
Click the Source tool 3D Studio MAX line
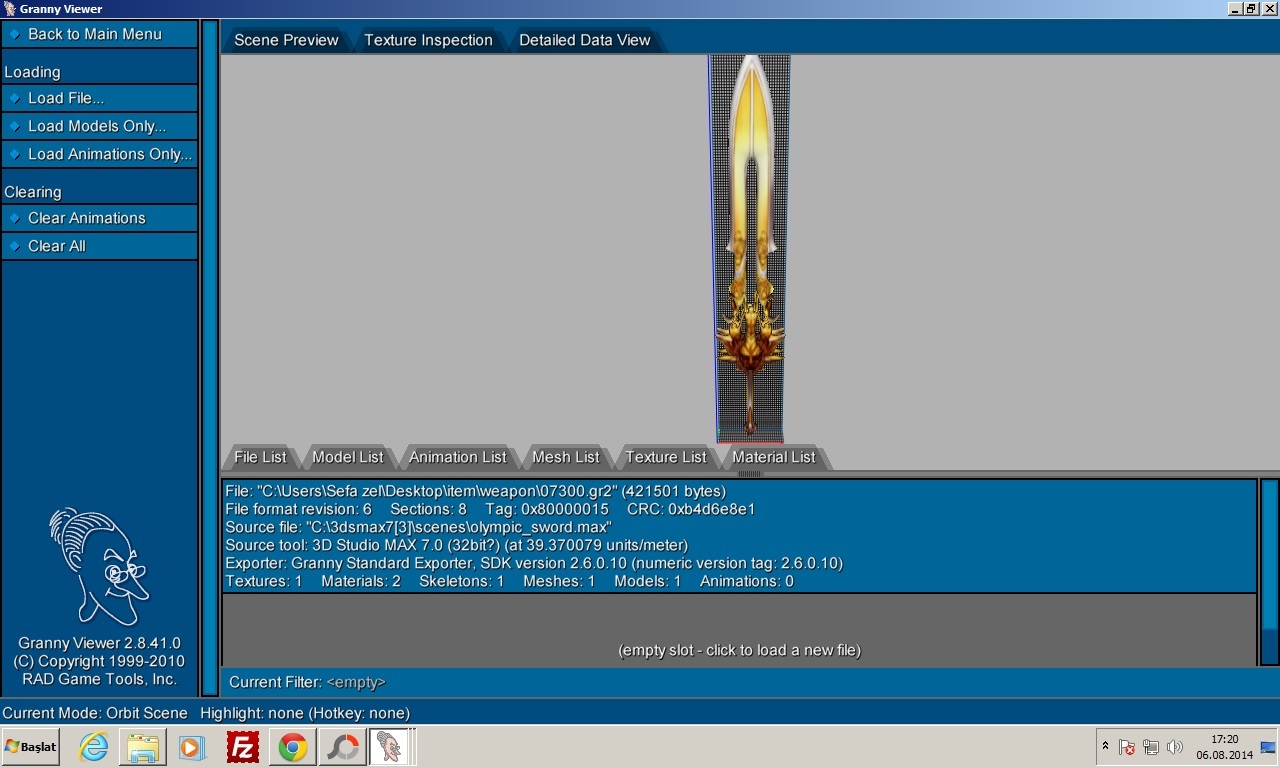(x=456, y=545)
